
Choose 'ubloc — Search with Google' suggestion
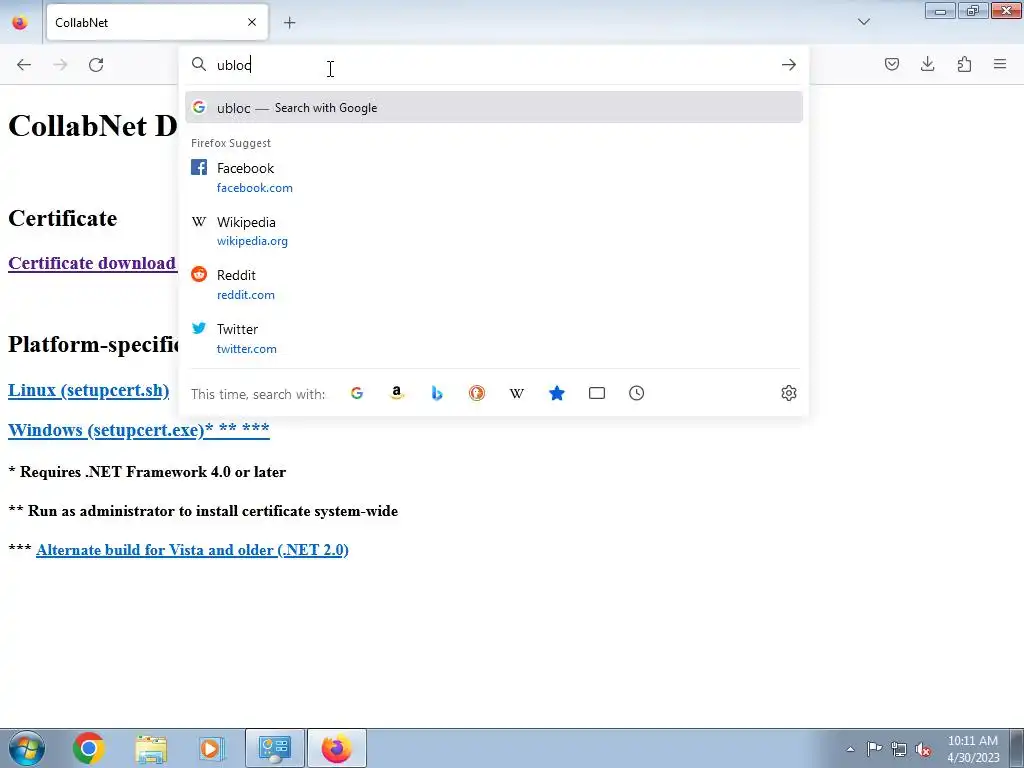[494, 108]
